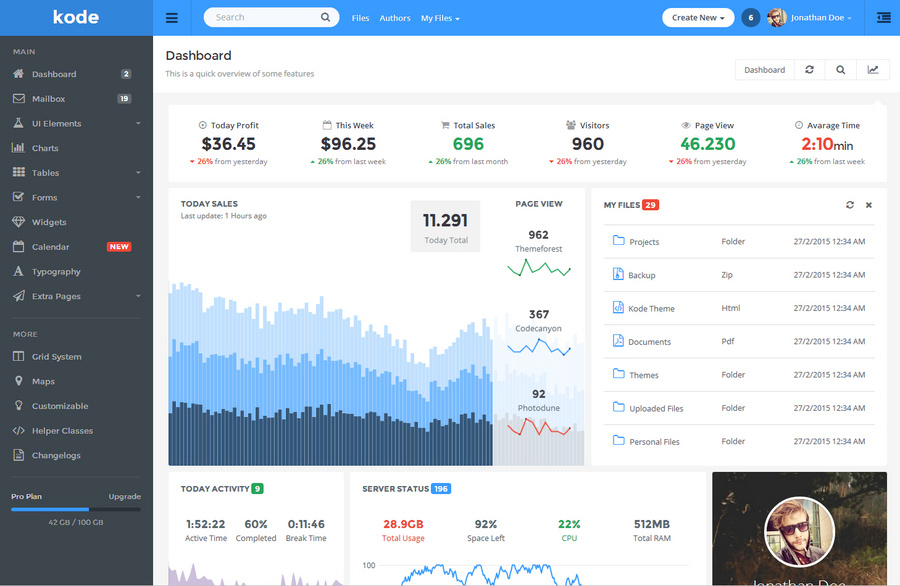Open the Files link in top bar
900x586 pixels.
pos(360,18)
